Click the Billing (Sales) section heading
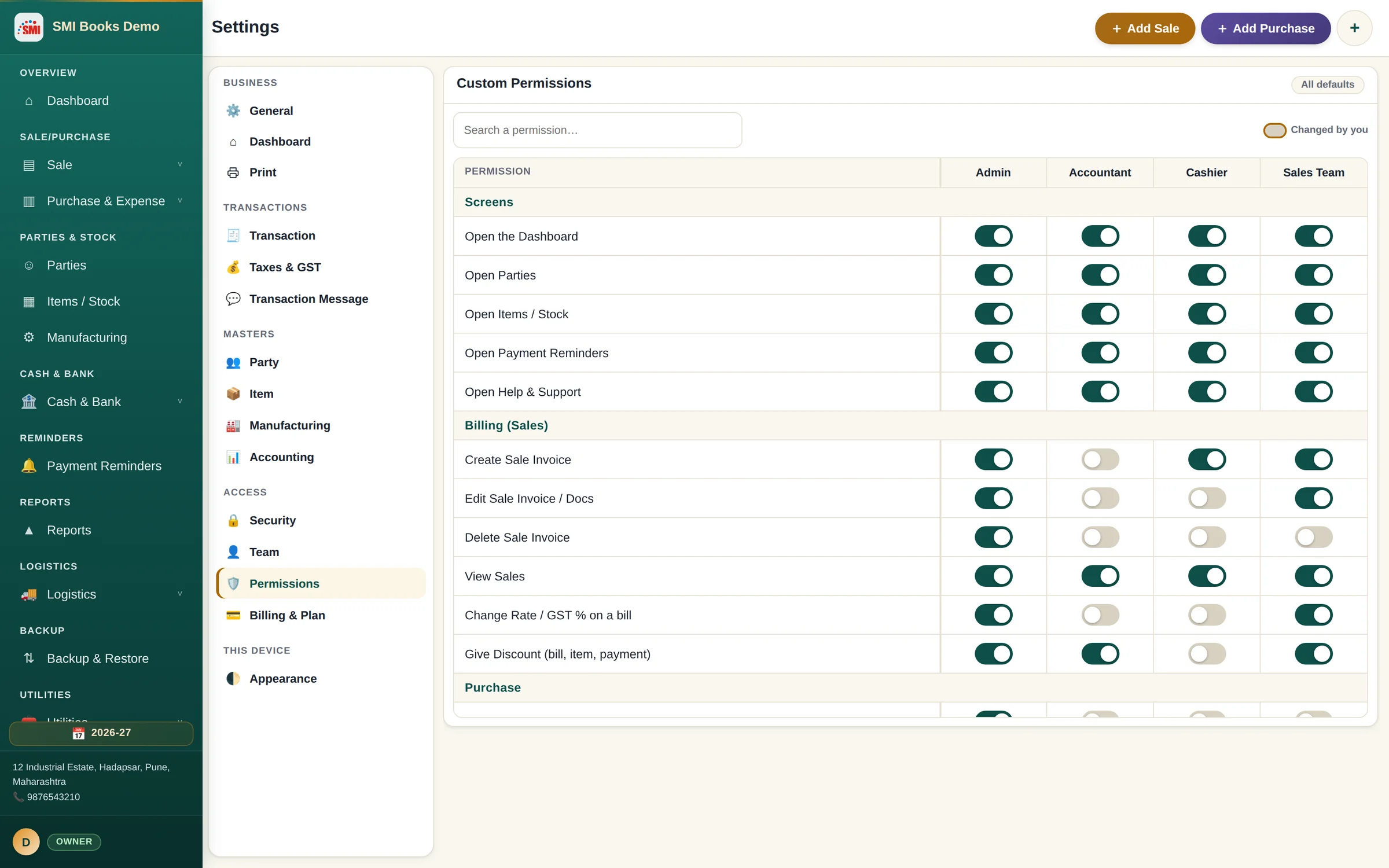 pyautogui.click(x=506, y=425)
